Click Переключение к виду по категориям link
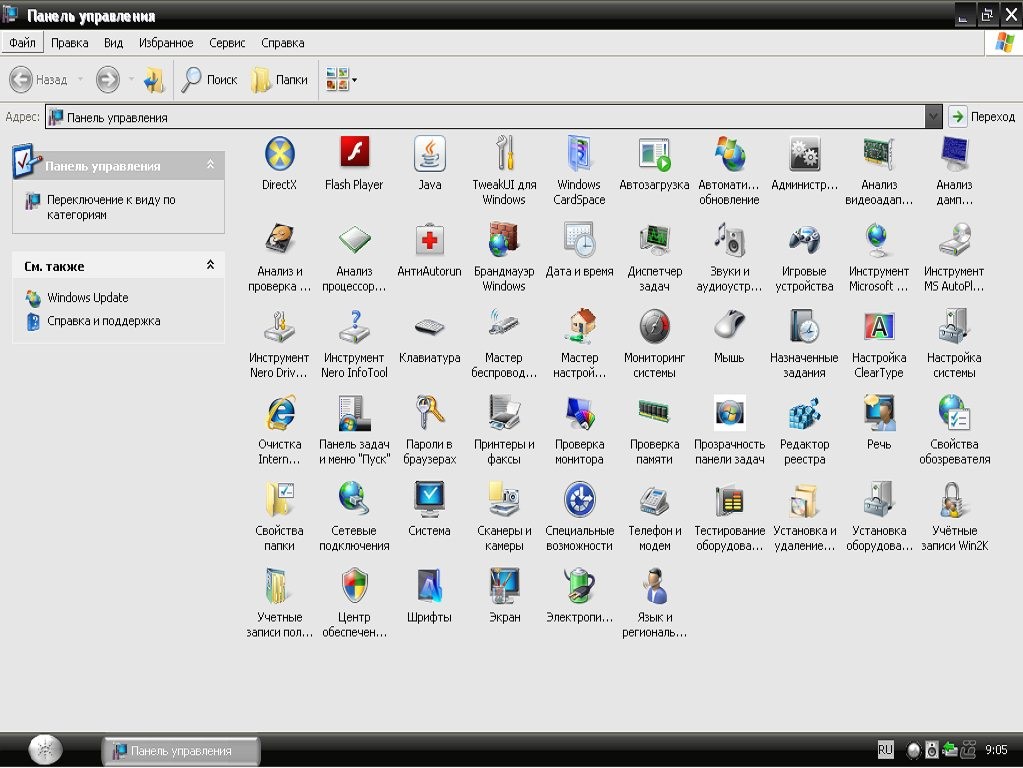This screenshot has height=768, width=1023. (111, 207)
